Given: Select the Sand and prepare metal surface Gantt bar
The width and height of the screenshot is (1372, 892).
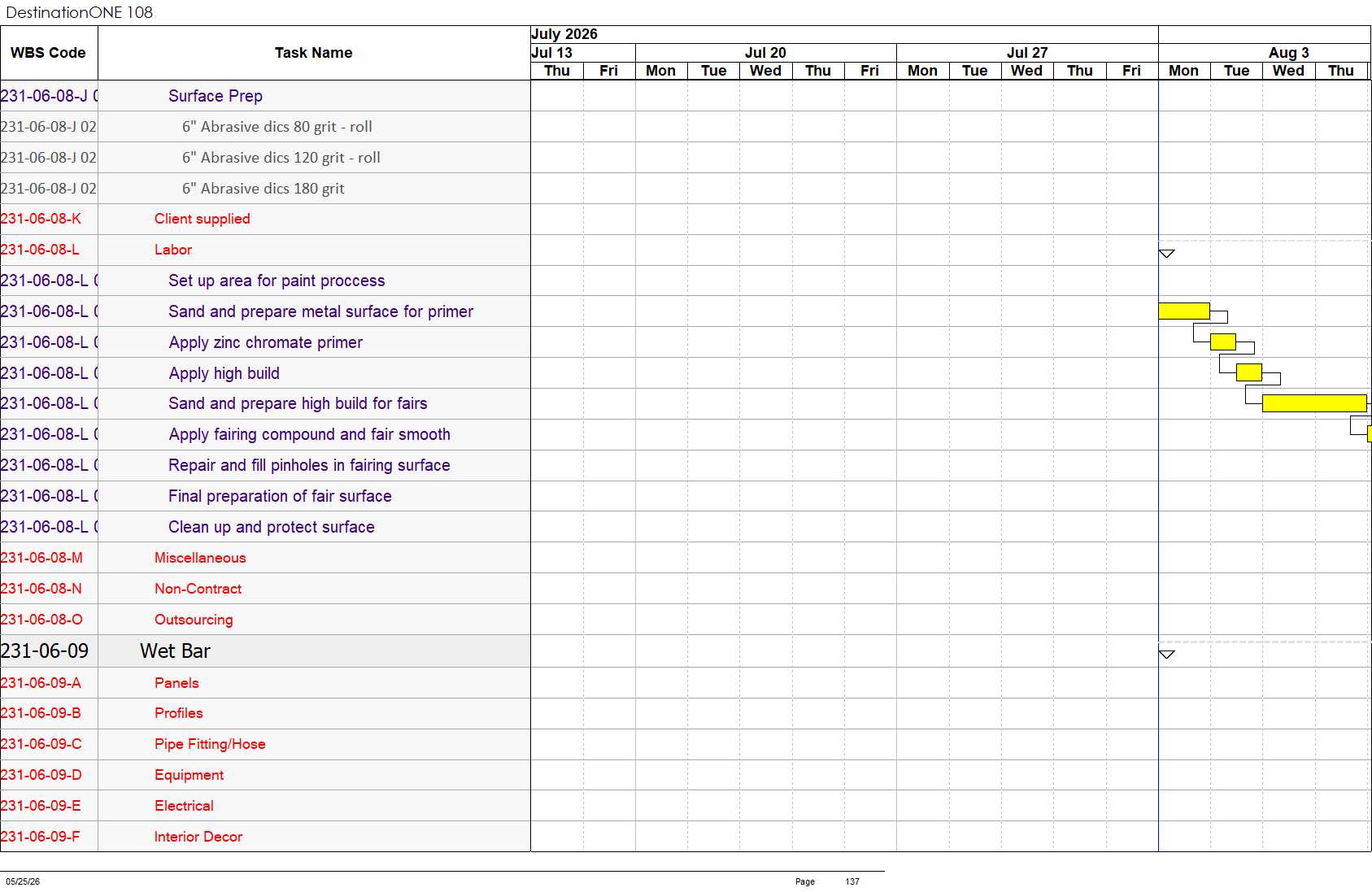Looking at the screenshot, I should (1184, 311).
